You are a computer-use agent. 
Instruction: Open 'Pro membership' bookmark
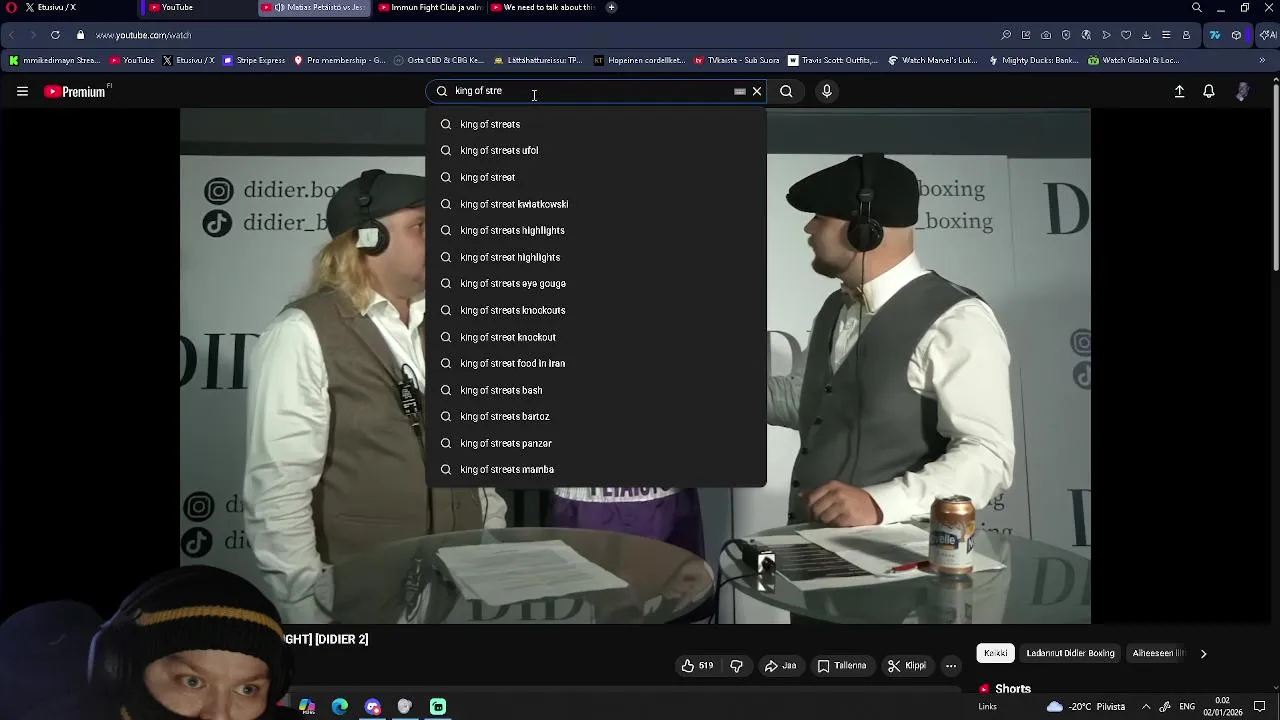[x=339, y=60]
